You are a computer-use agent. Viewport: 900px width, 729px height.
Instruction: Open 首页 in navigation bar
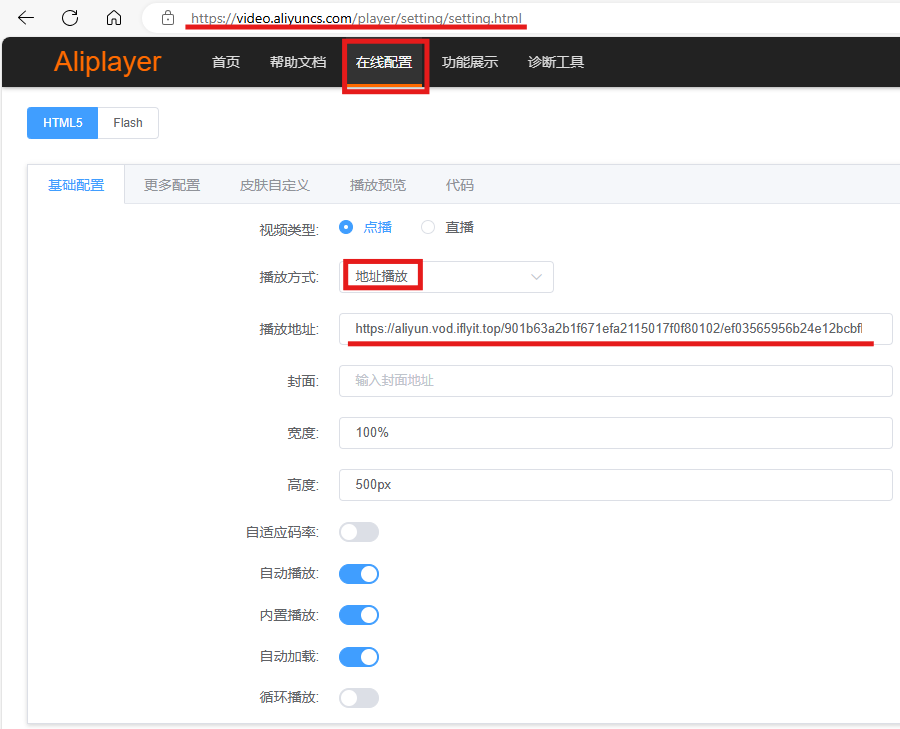click(x=226, y=62)
